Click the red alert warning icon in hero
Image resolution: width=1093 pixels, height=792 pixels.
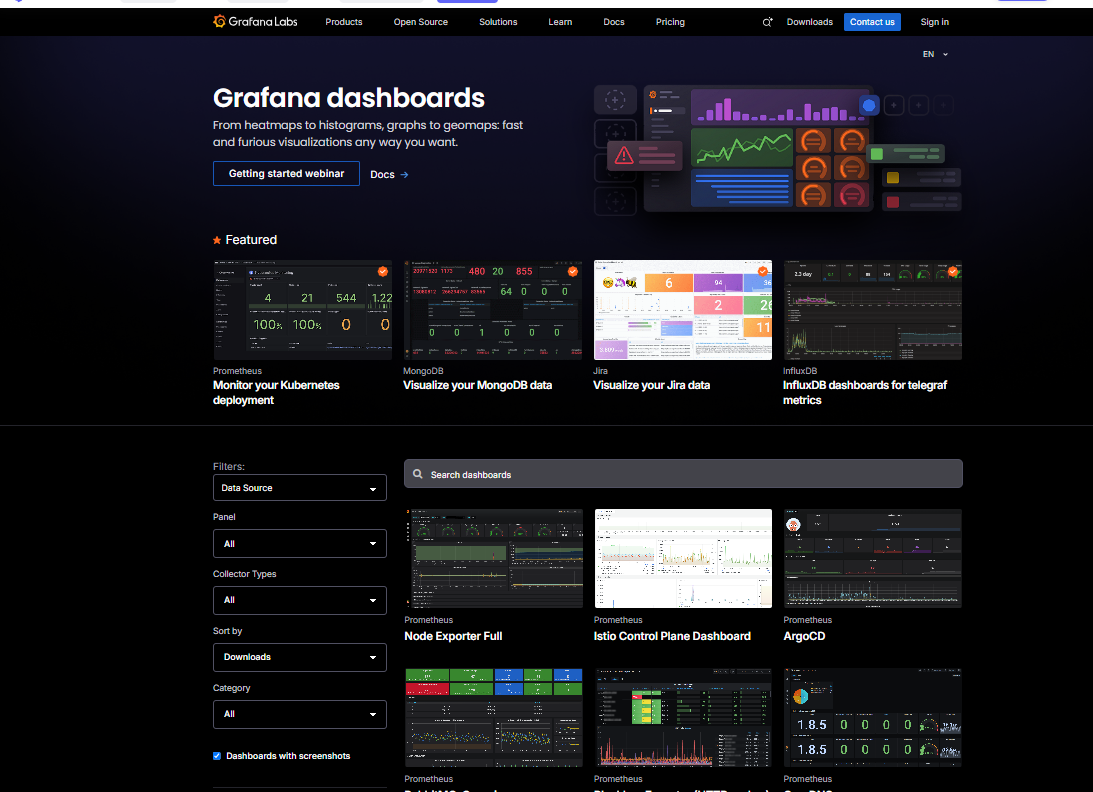(x=624, y=155)
